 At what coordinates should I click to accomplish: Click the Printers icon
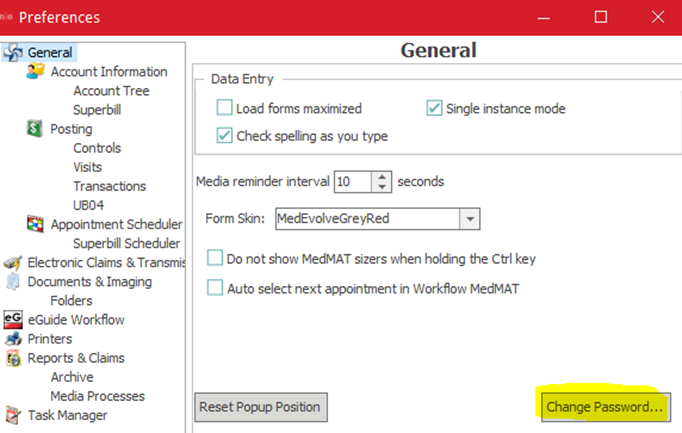coord(13,339)
